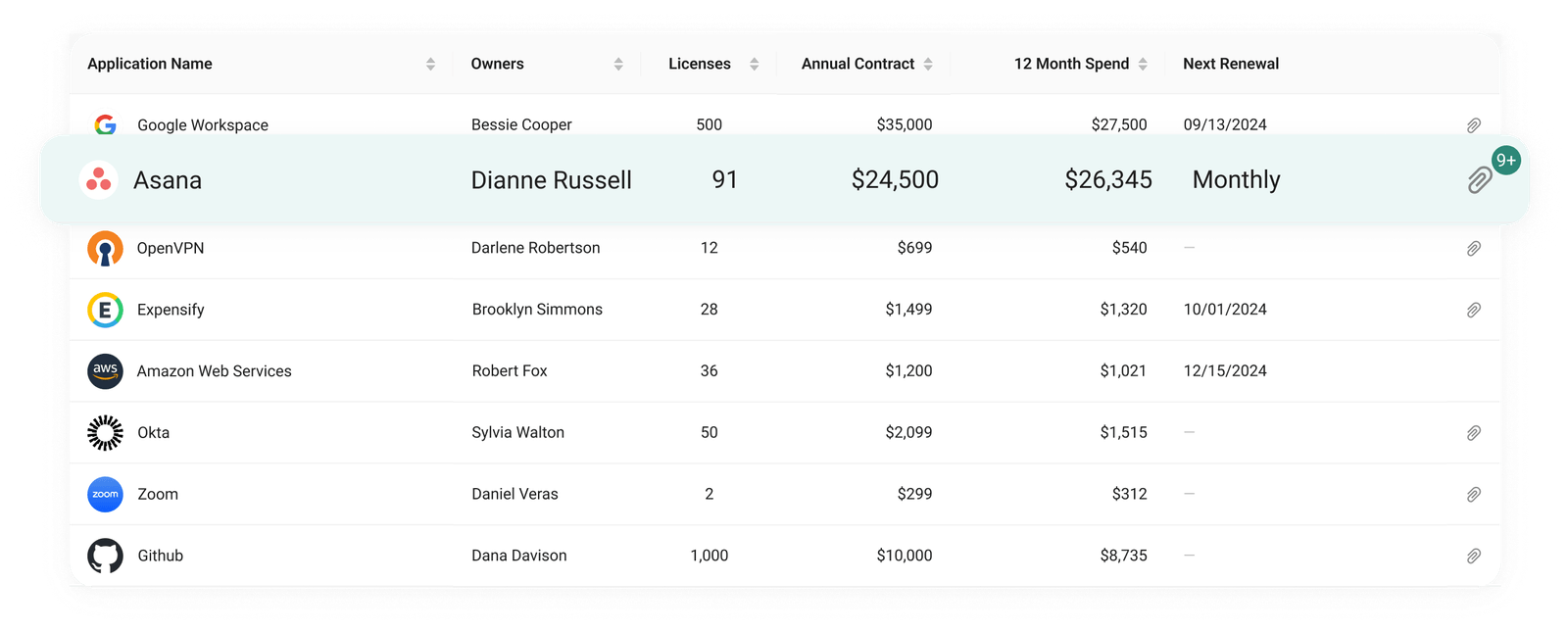Image resolution: width=1568 pixels, height=631 pixels.
Task: Click the 9+ attachment count badge
Action: [x=1504, y=159]
